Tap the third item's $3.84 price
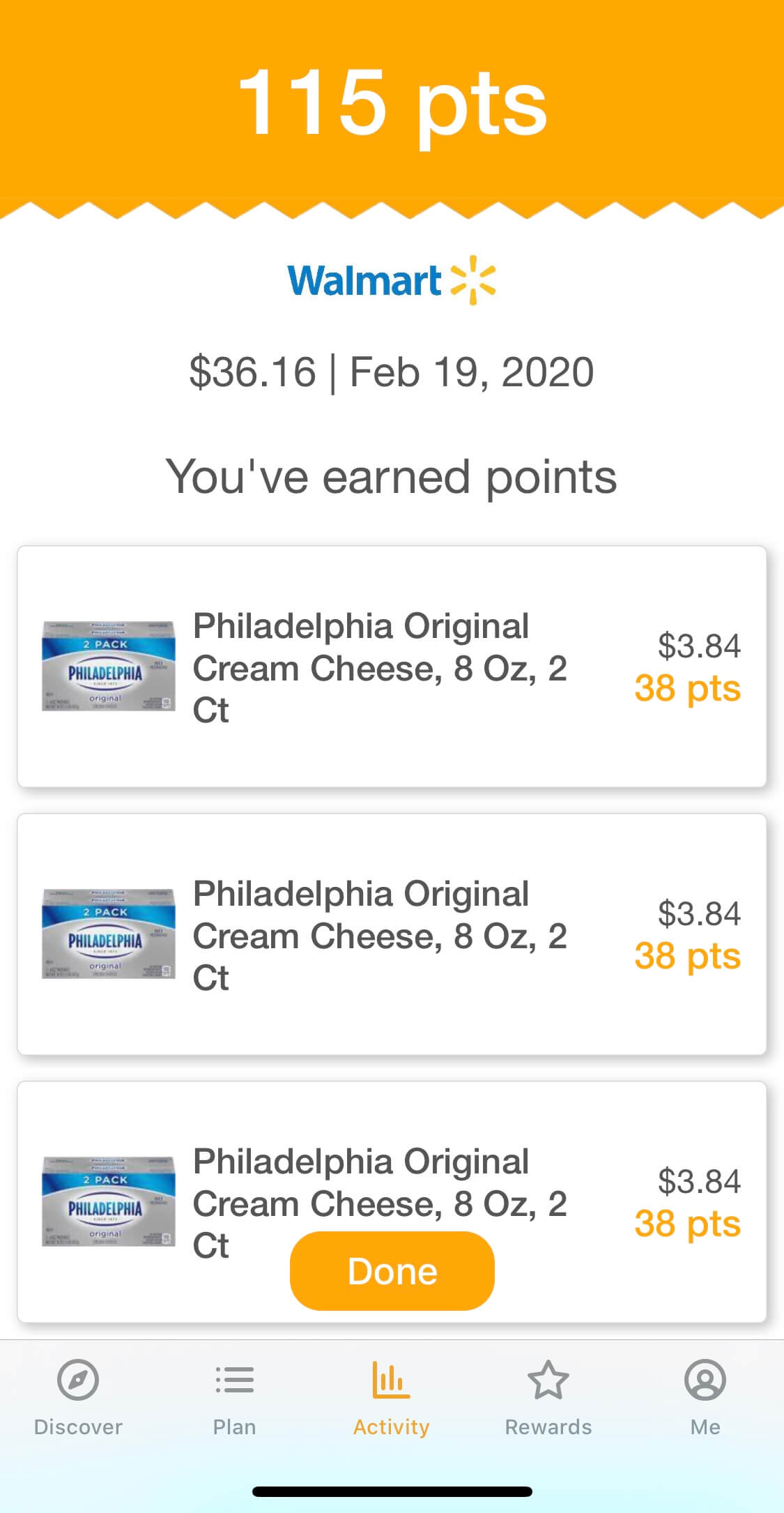Image resolution: width=784 pixels, height=1513 pixels. click(699, 1181)
